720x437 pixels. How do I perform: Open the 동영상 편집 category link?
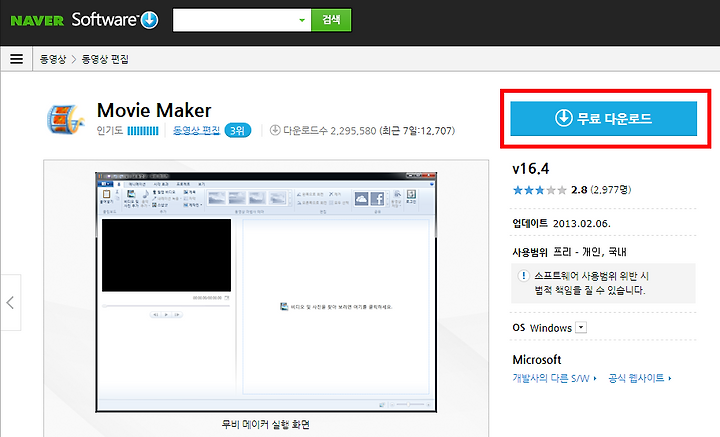[197, 130]
